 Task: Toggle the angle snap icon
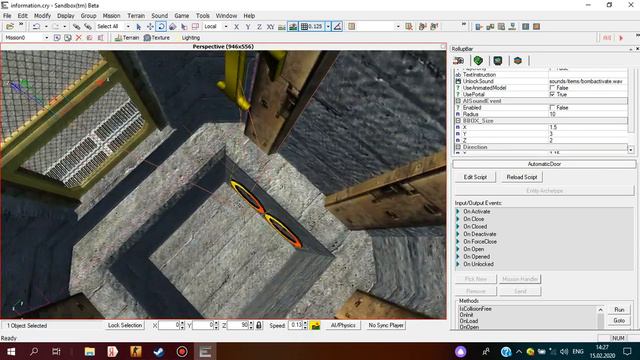coord(338,27)
